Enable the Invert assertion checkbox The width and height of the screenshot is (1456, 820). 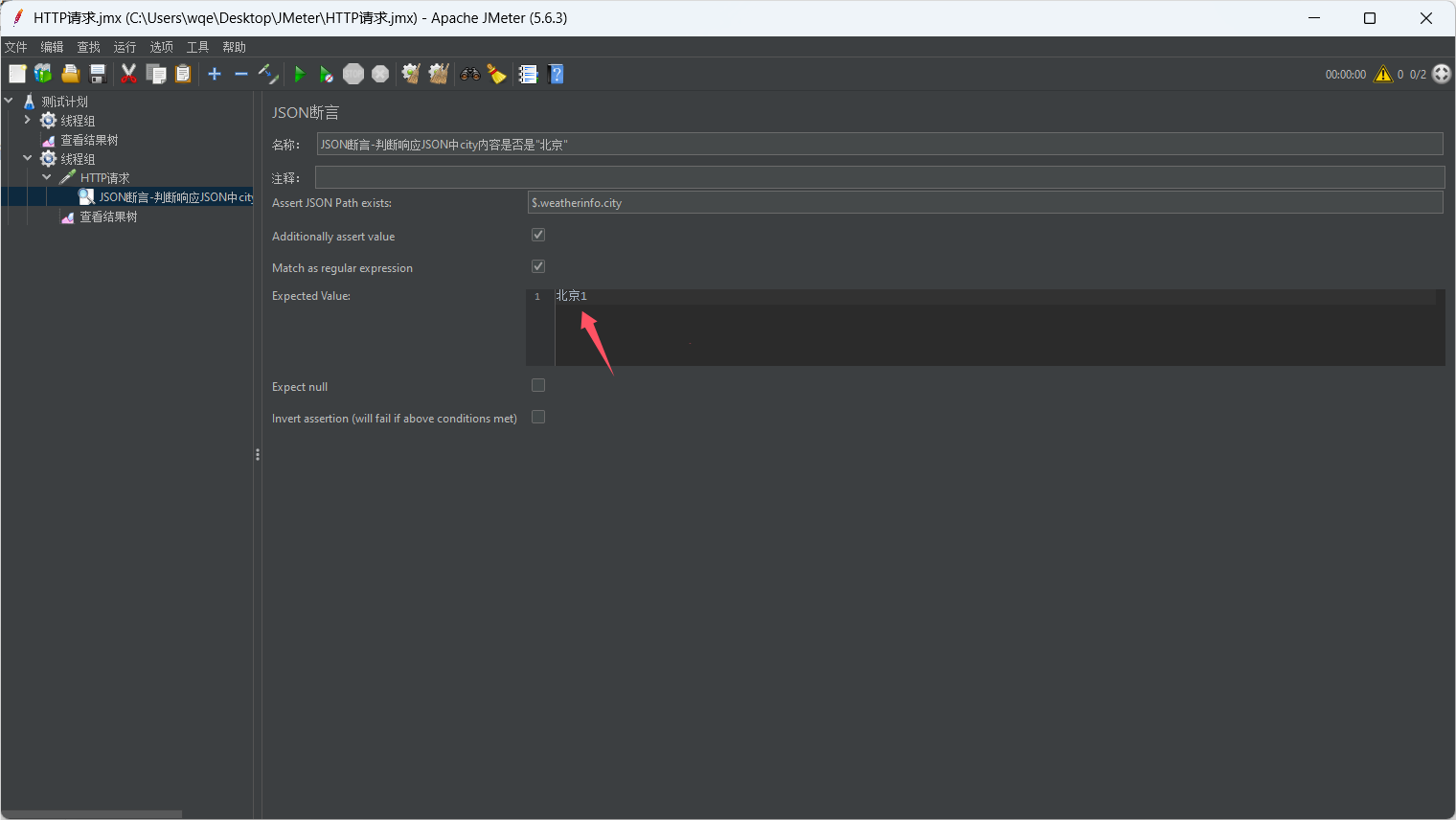[538, 417]
